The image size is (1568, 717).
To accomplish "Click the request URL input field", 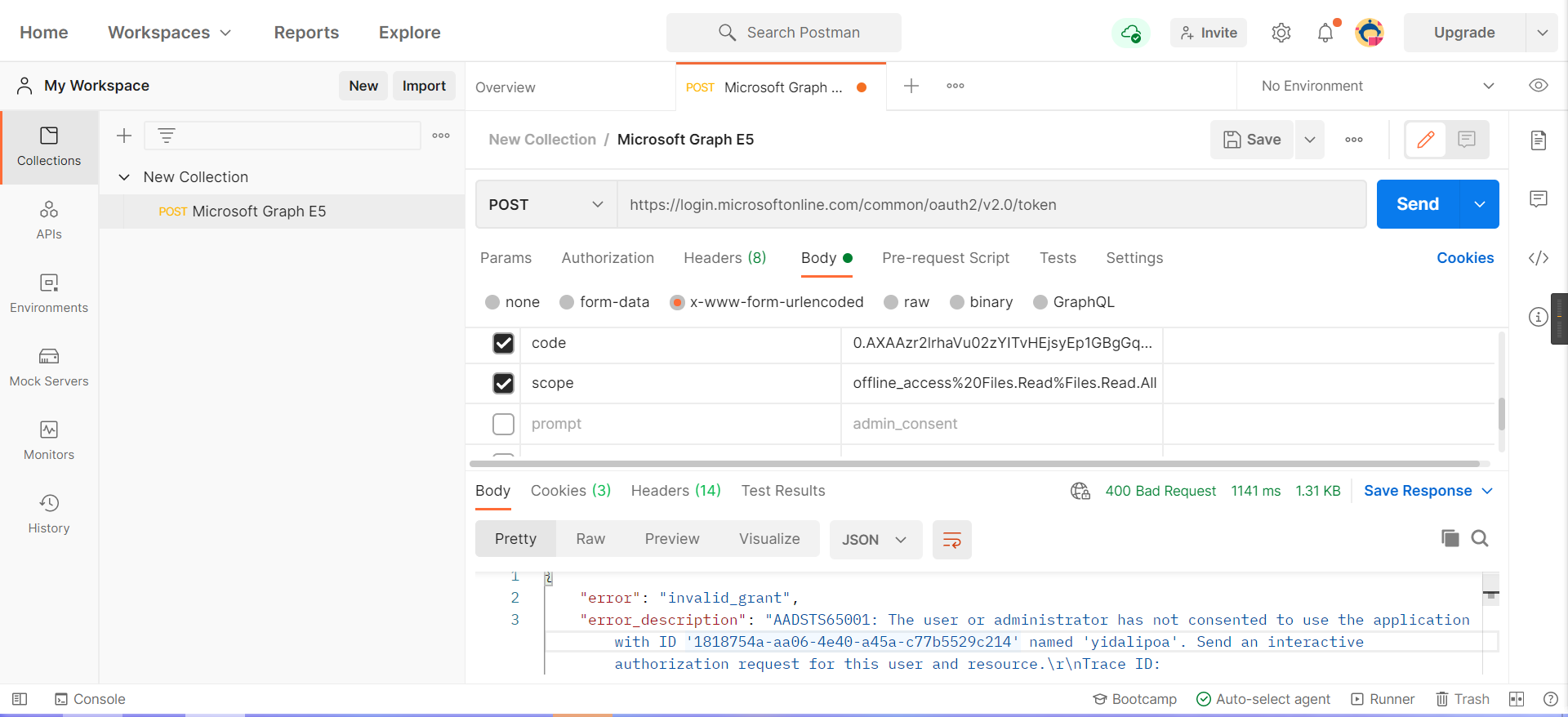I will 991,204.
